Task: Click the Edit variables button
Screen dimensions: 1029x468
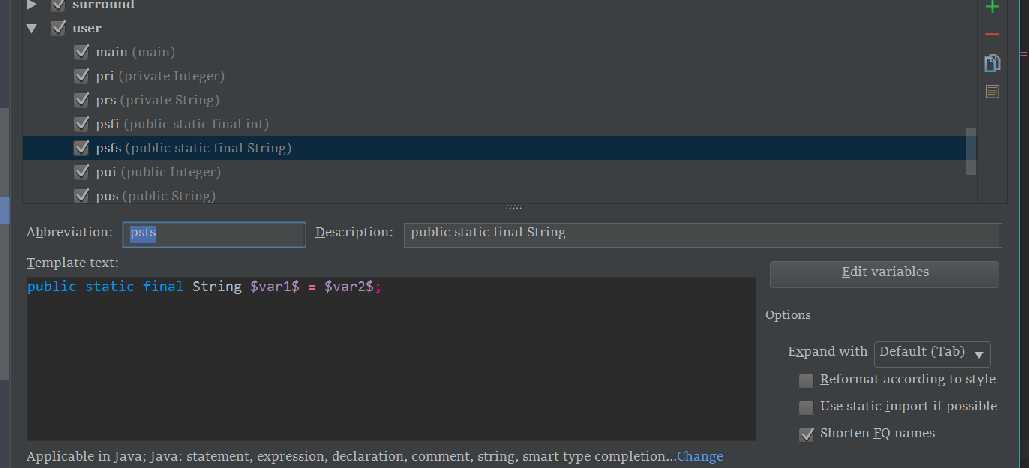Action: 884,274
